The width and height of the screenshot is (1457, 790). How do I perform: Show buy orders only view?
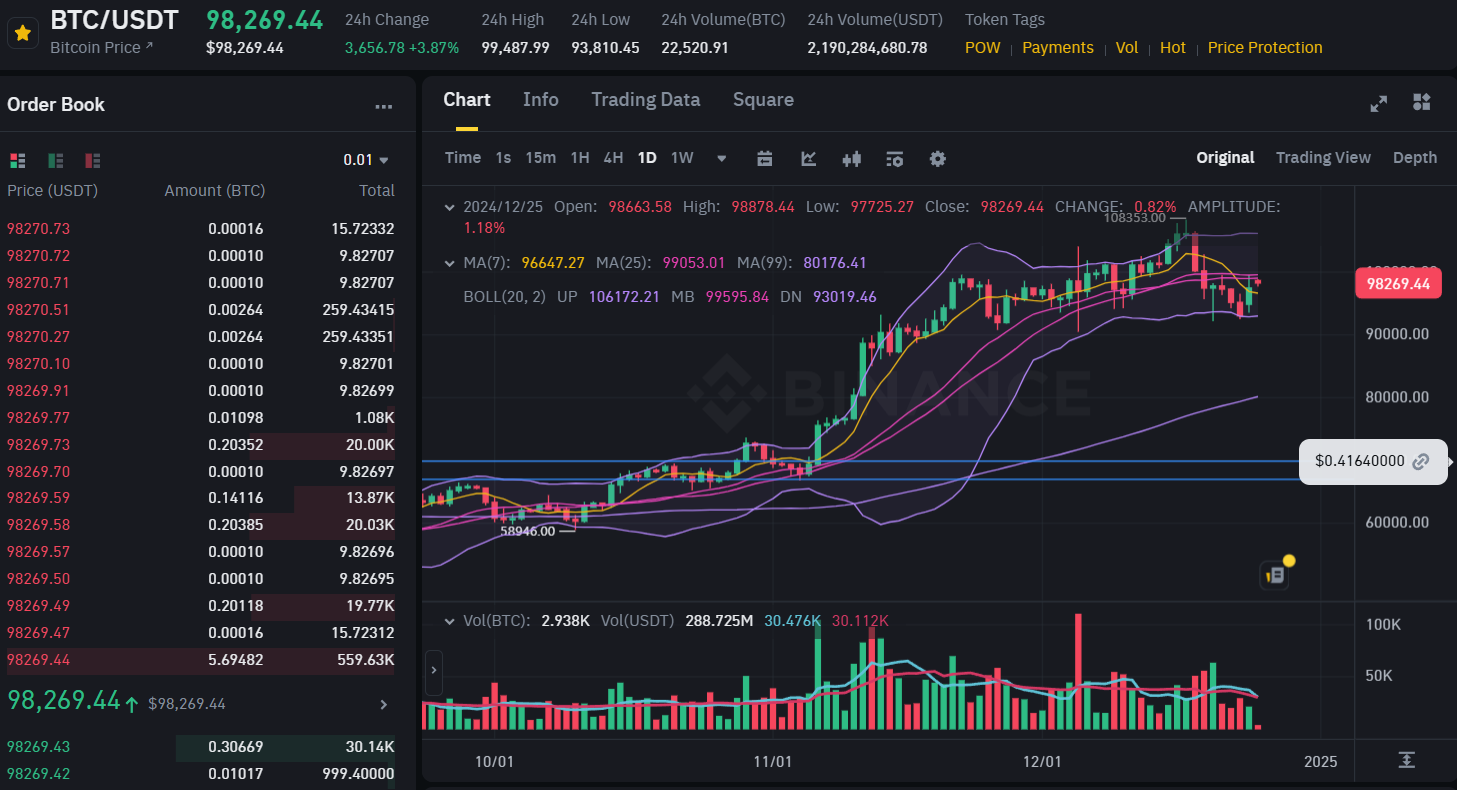point(55,160)
